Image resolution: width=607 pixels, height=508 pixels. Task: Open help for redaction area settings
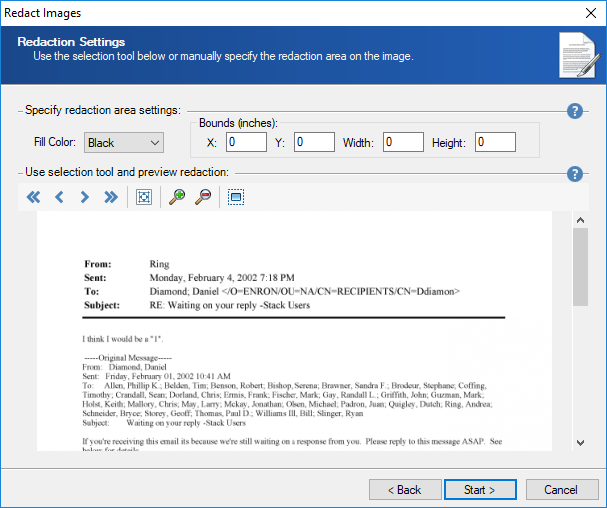coord(575,111)
